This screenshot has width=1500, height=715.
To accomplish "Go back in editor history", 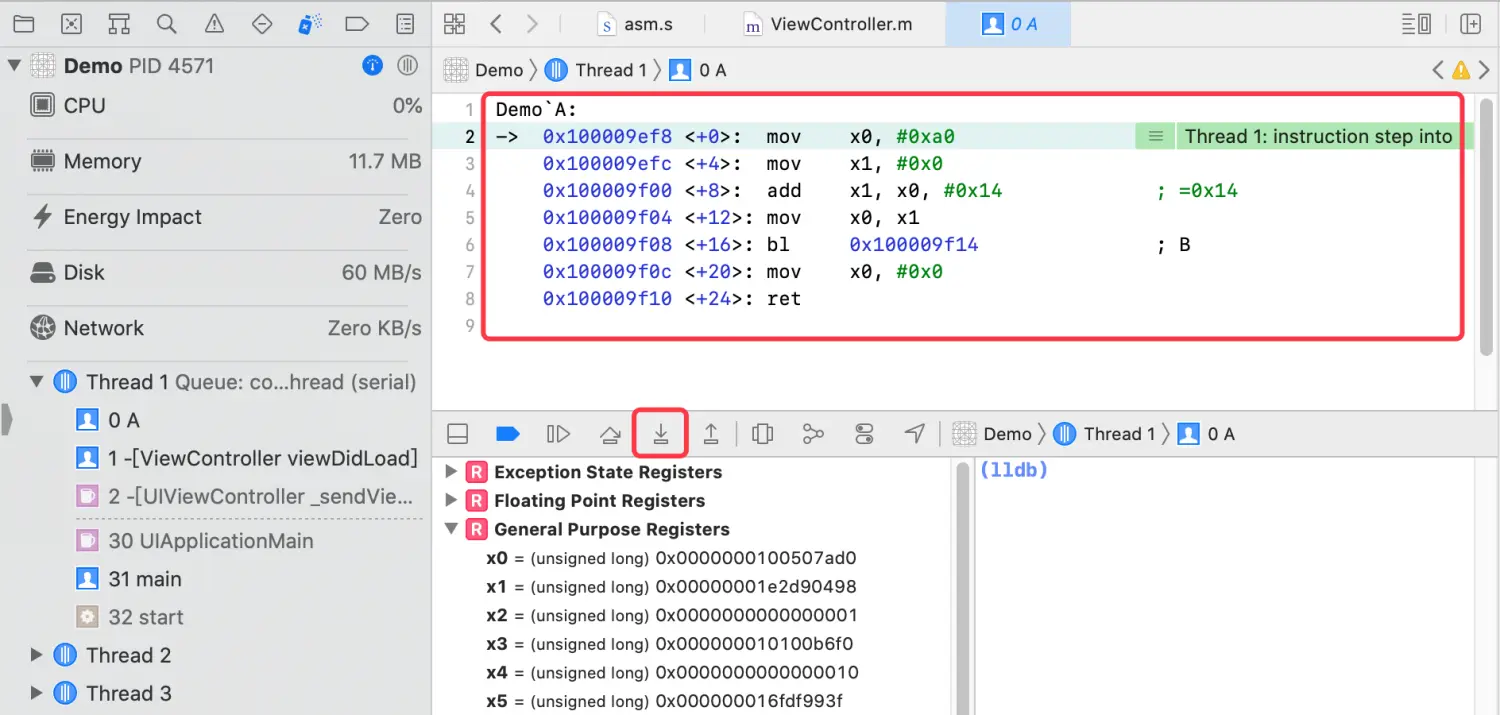I will (496, 24).
